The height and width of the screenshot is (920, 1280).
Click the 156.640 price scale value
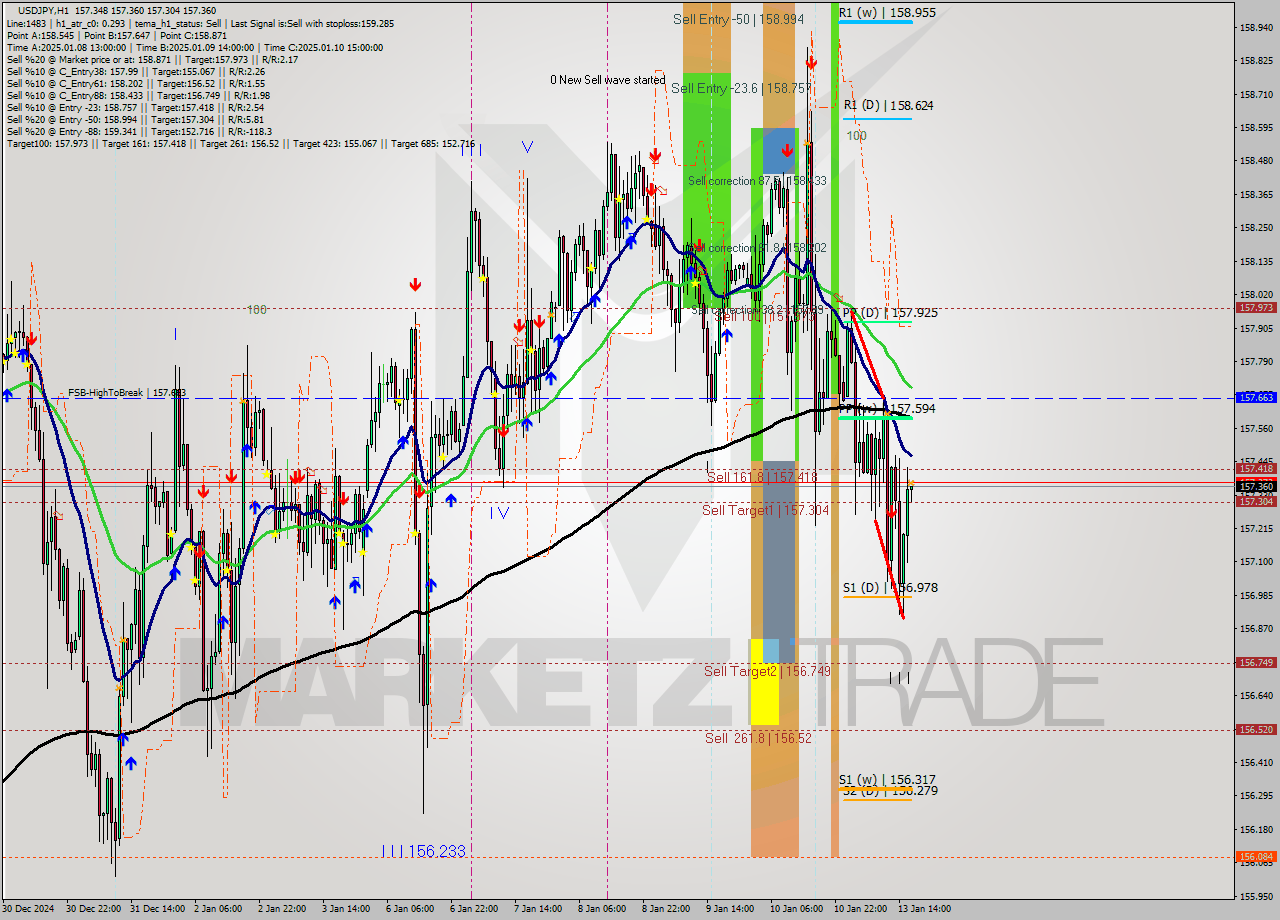(x=1256, y=695)
